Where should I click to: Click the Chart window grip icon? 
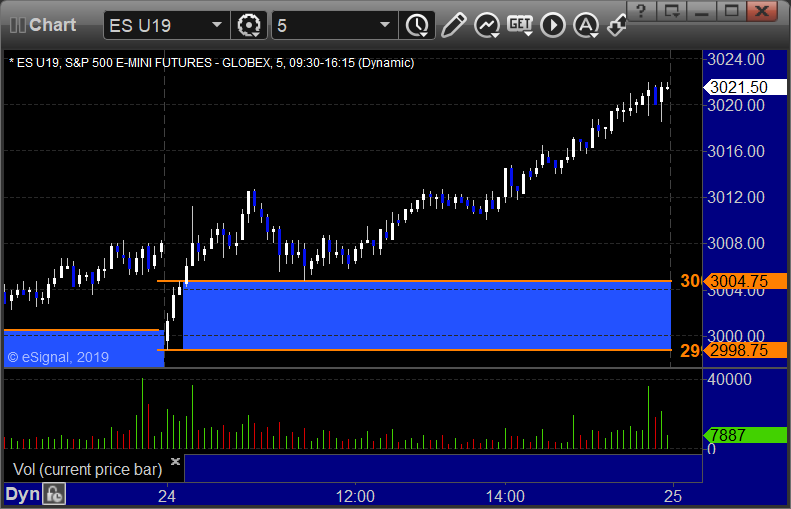tap(18, 25)
